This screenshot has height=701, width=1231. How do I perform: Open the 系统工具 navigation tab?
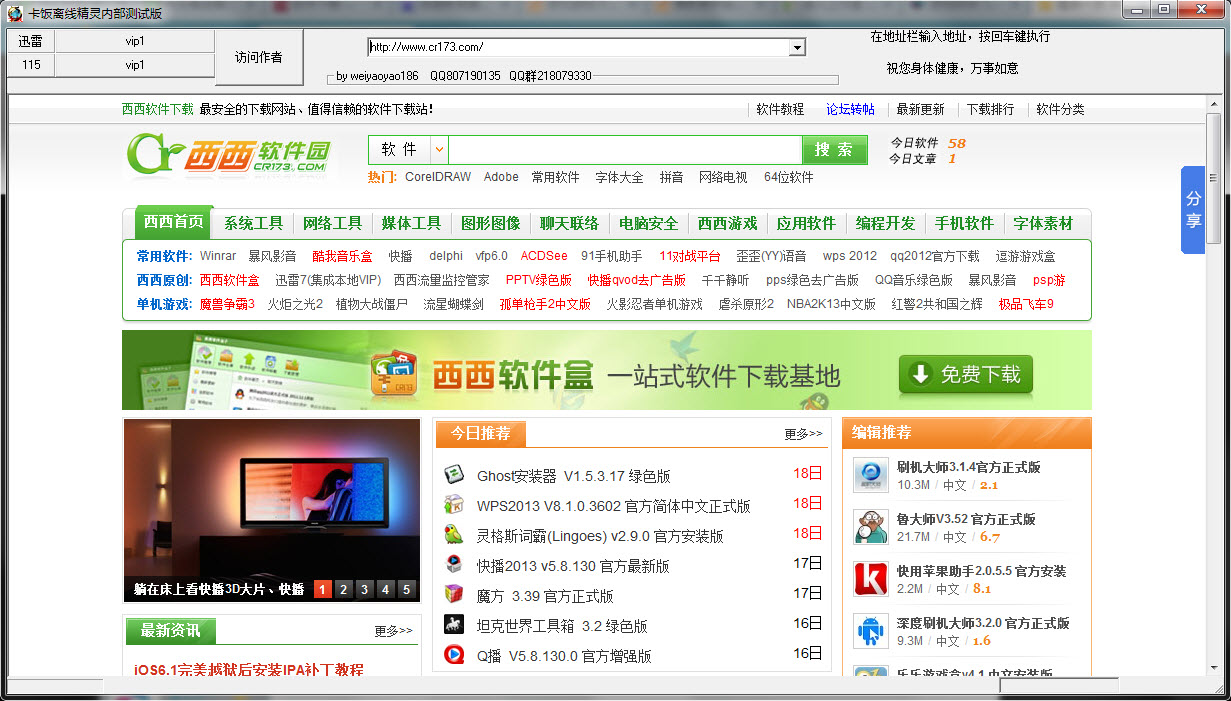click(253, 223)
